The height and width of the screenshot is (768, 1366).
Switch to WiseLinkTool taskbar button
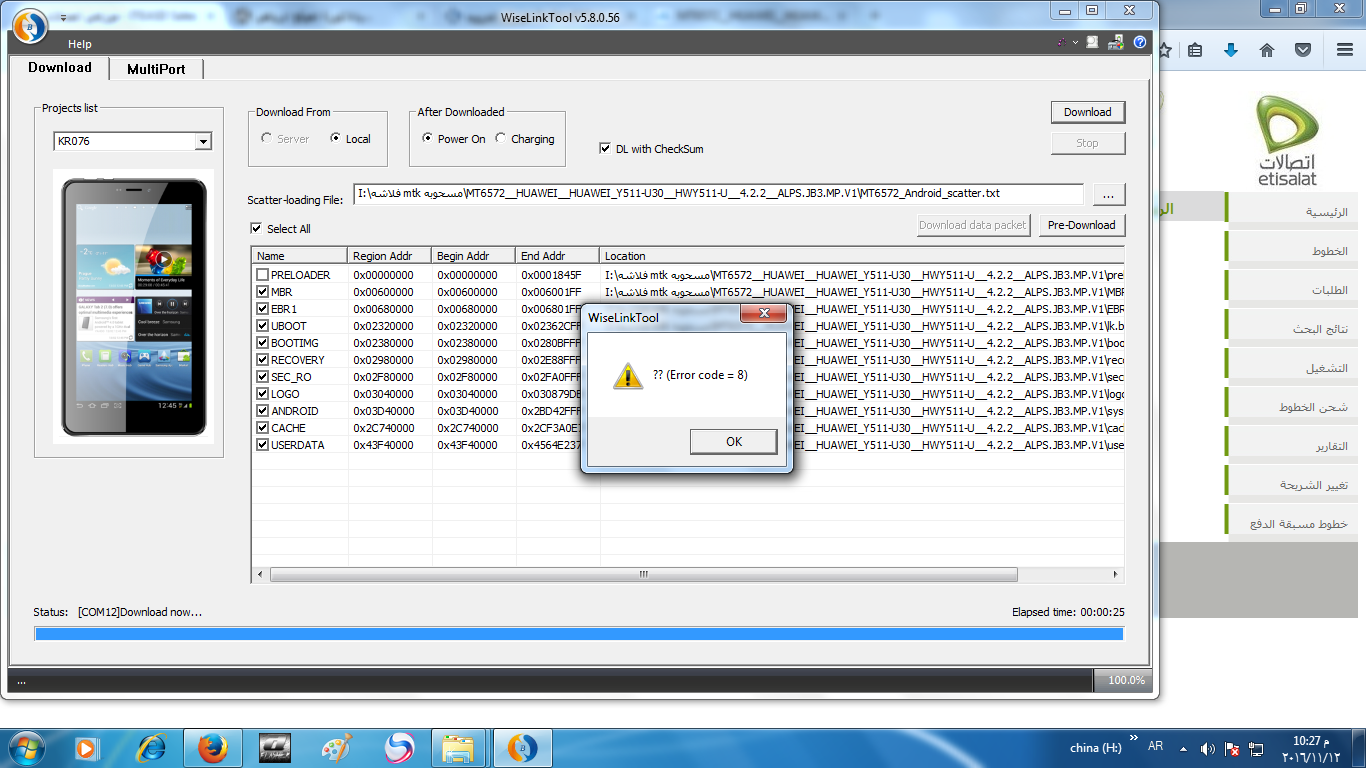coord(522,747)
